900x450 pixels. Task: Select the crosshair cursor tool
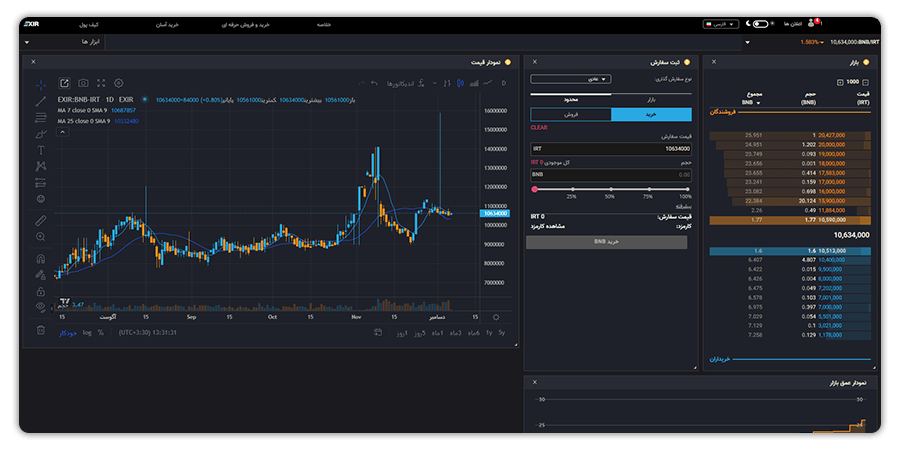pyautogui.click(x=41, y=86)
